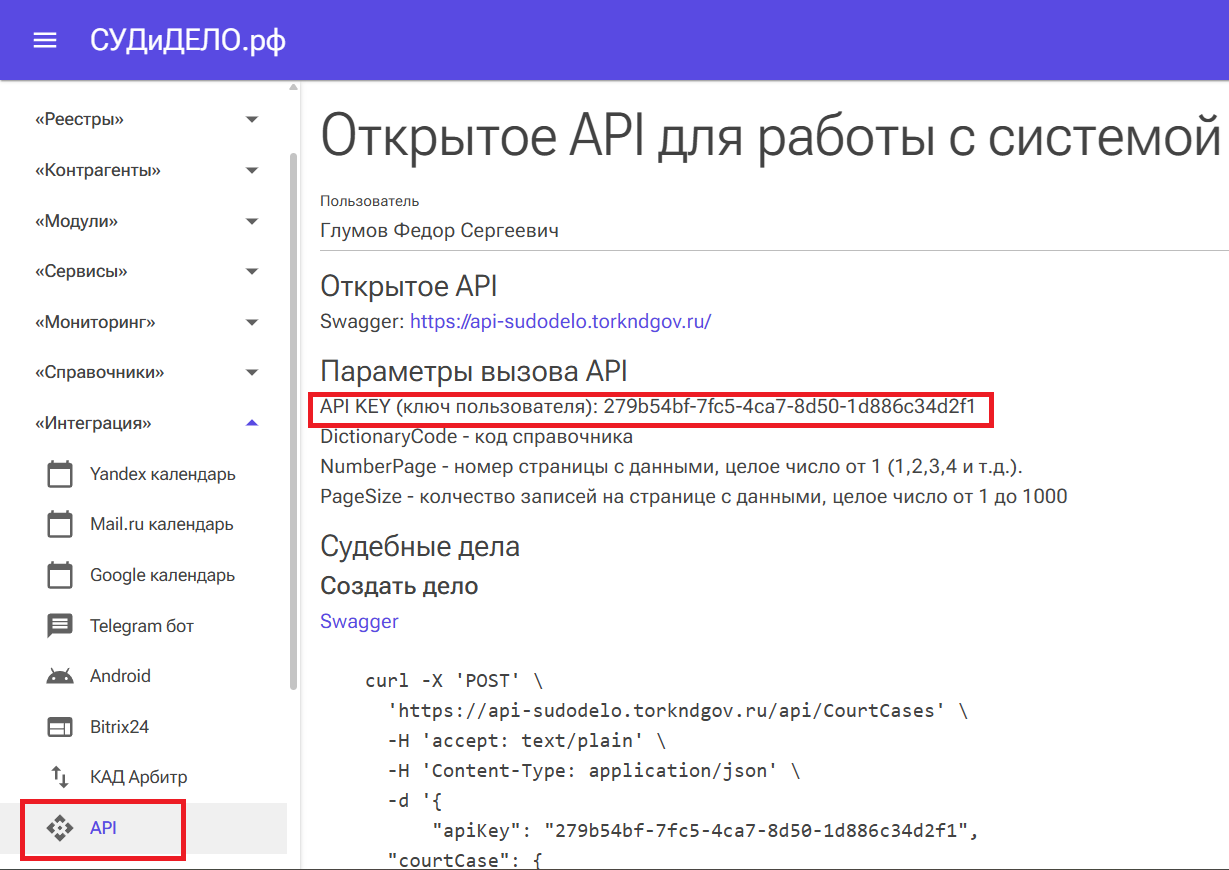
Task: Expand the «Контрагенты» dropdown arrow
Action: (x=252, y=171)
